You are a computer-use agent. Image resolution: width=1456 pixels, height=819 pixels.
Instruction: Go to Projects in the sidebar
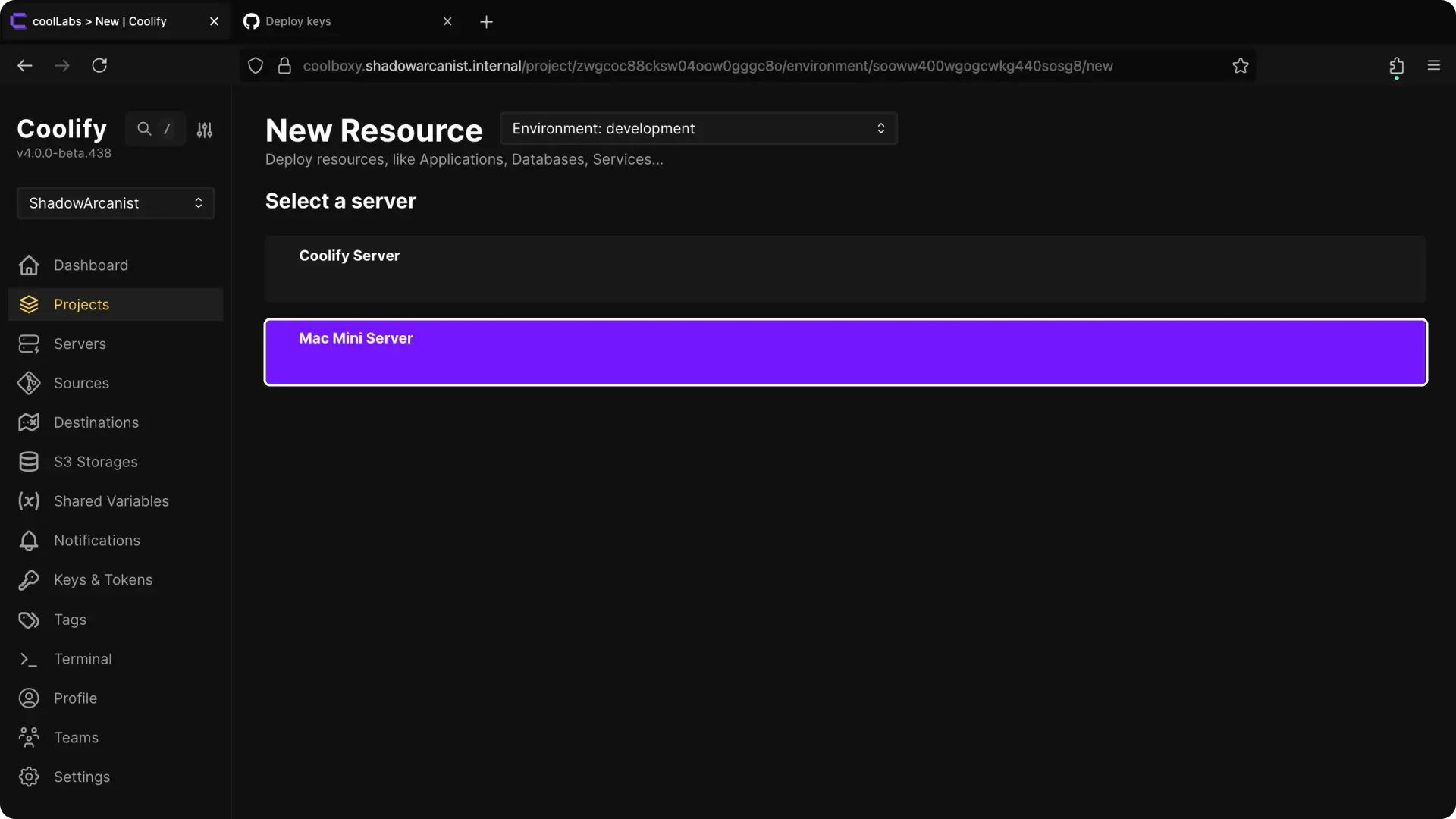click(x=81, y=305)
